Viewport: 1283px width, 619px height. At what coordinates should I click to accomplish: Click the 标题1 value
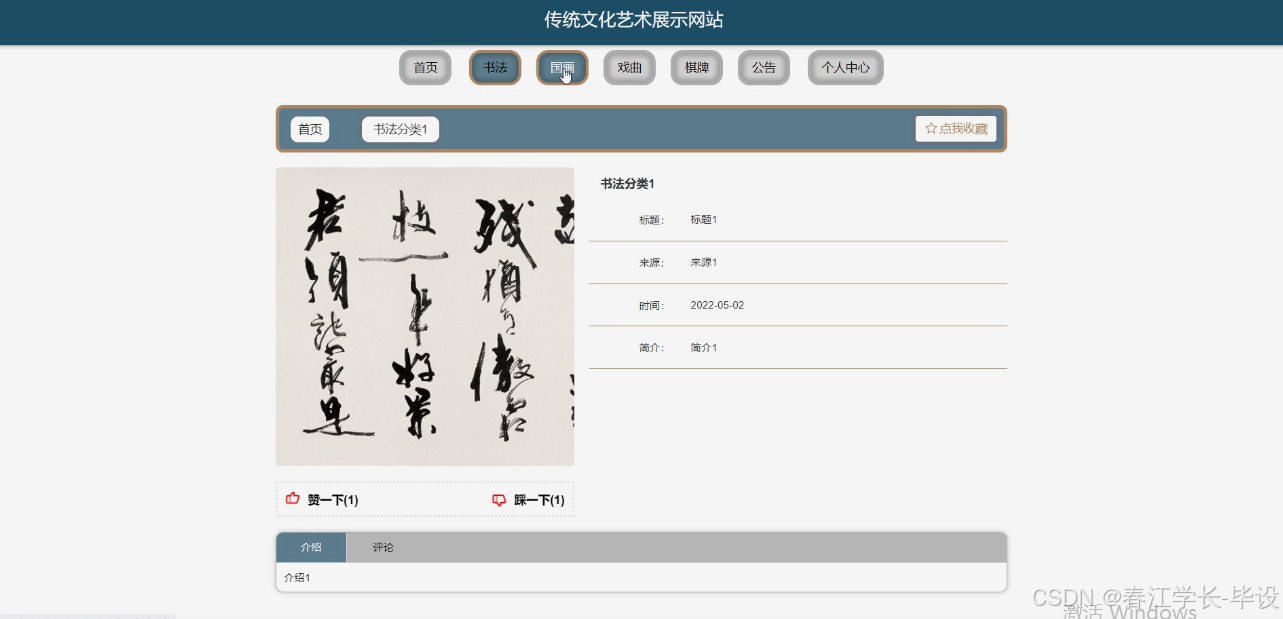tap(704, 220)
